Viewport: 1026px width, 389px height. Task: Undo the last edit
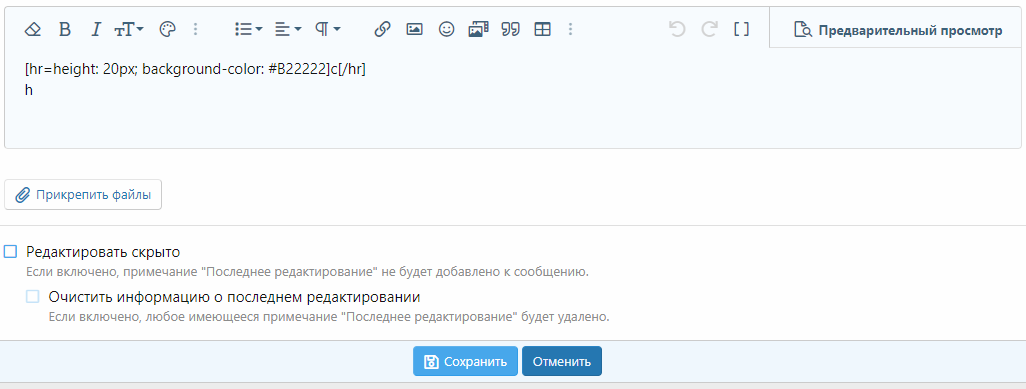pyautogui.click(x=677, y=29)
